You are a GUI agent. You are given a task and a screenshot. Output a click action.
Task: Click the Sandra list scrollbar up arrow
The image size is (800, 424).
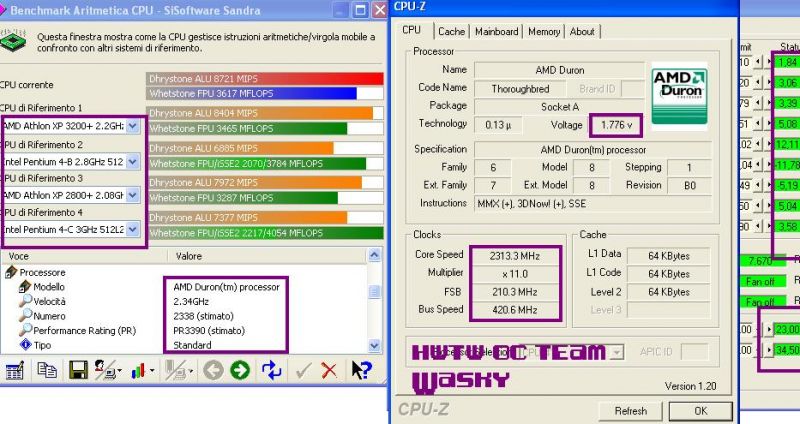(x=374, y=255)
